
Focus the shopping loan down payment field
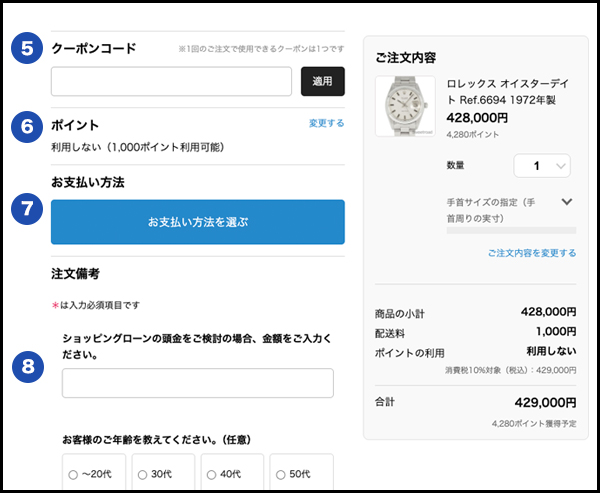pos(198,383)
